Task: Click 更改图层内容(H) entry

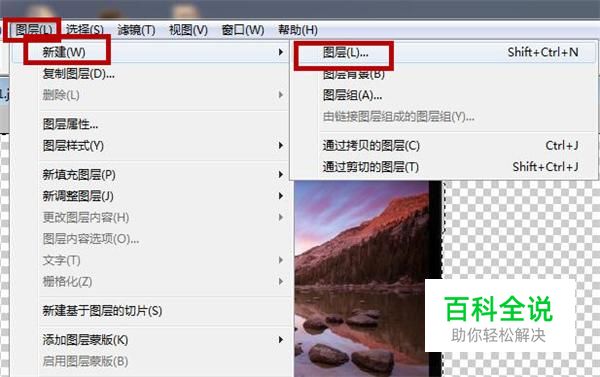Action: (x=86, y=217)
